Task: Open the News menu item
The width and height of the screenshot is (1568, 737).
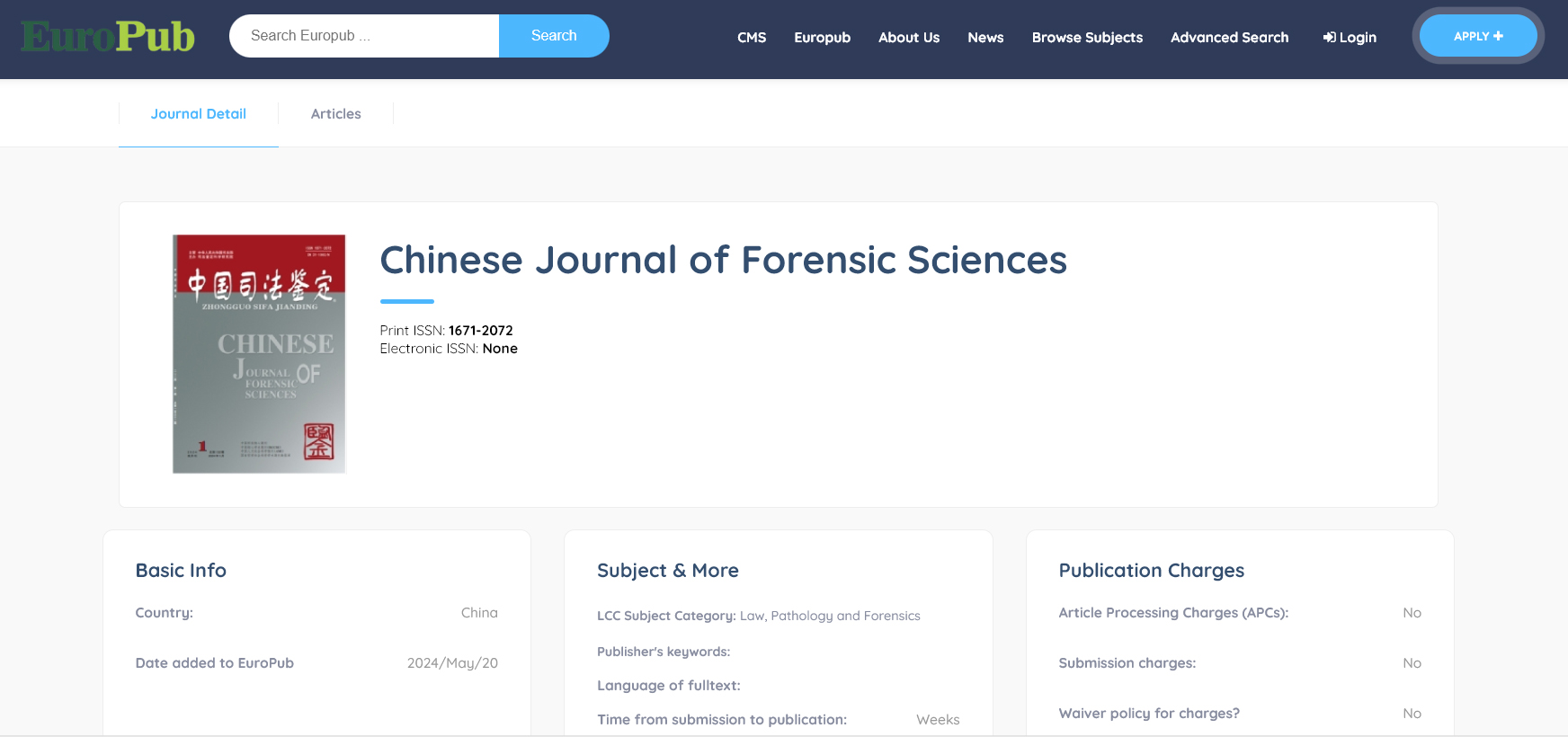Action: (x=985, y=38)
